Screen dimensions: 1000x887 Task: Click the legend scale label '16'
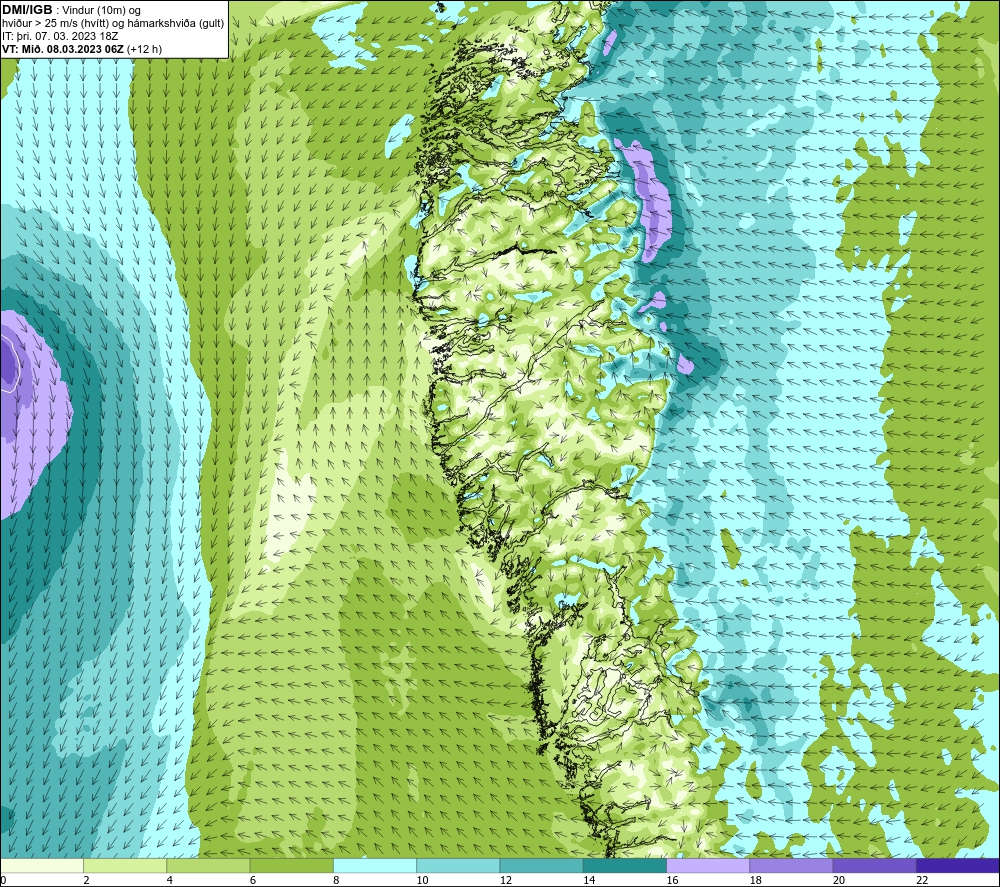[x=672, y=880]
